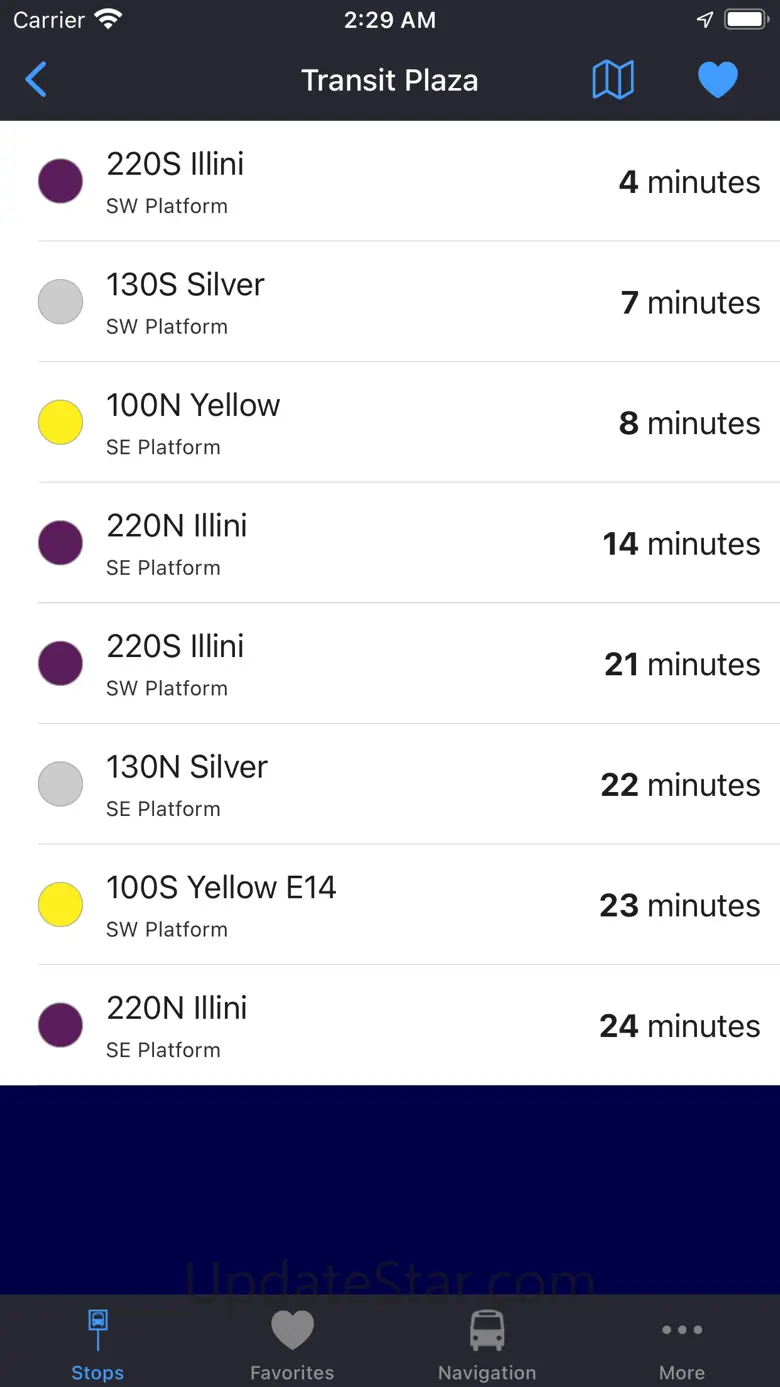Select 130S Silver departure row

(390, 302)
